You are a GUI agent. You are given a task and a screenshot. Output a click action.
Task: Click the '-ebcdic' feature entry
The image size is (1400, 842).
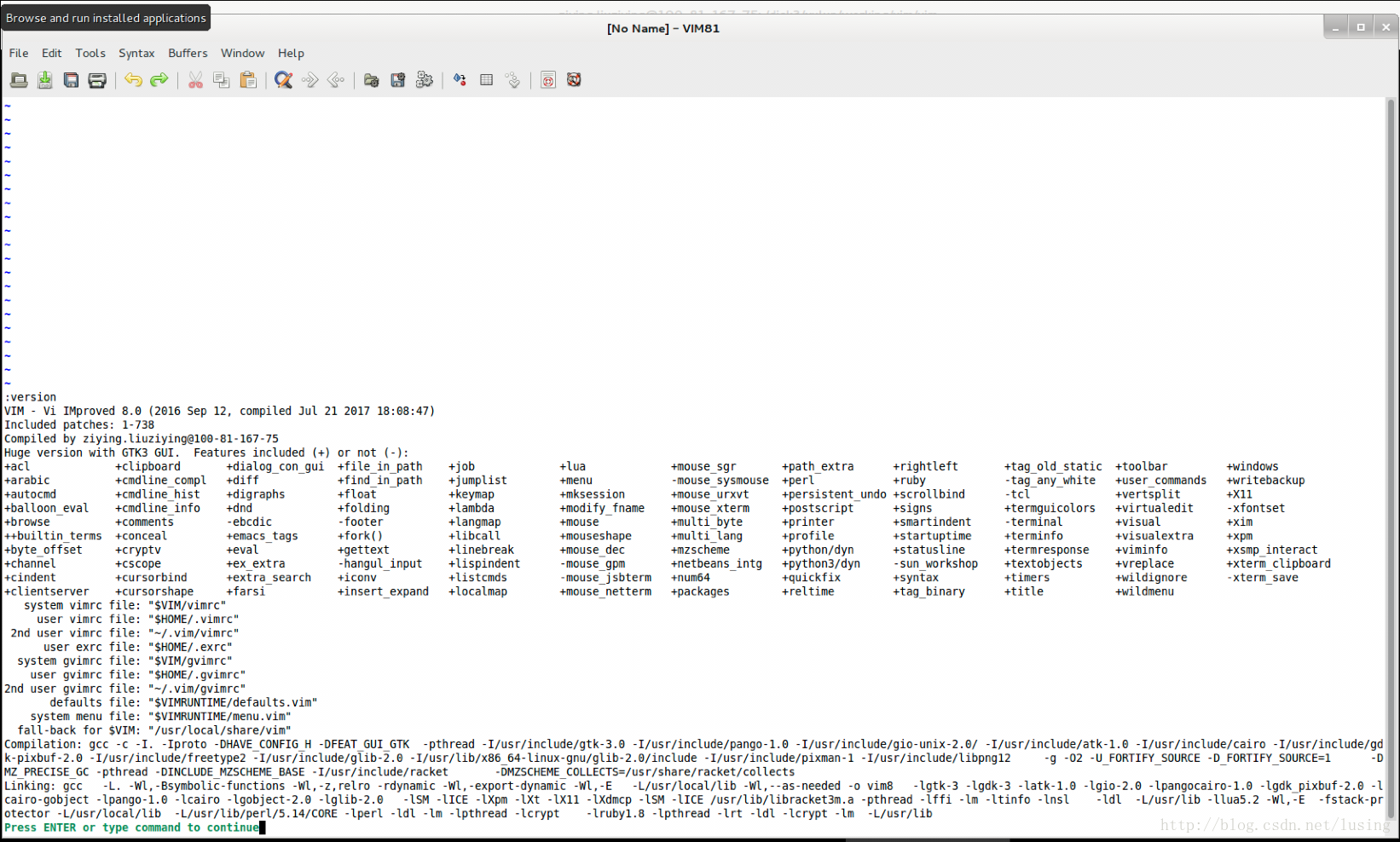[x=249, y=522]
